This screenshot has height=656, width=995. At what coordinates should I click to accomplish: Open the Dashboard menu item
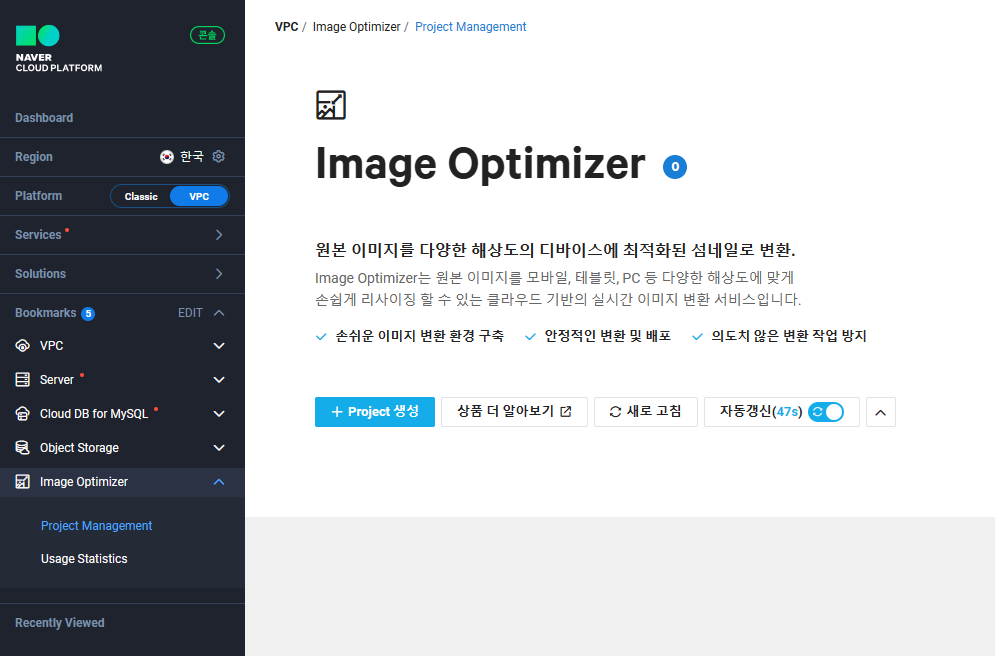(44, 118)
